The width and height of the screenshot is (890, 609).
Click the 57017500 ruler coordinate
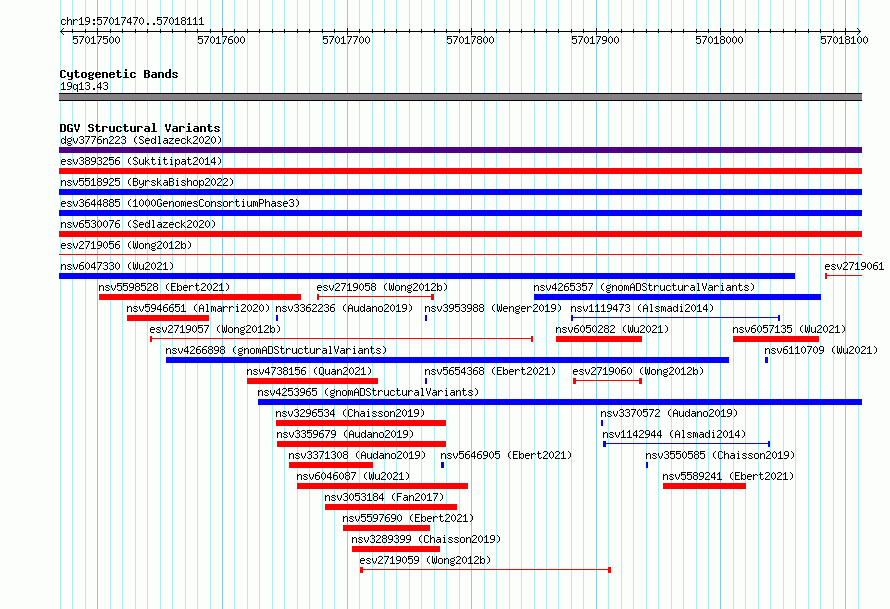[96, 40]
